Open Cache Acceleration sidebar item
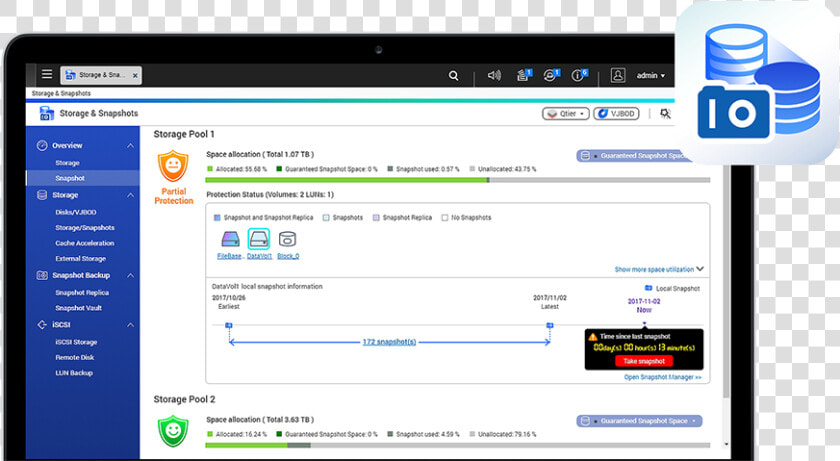 point(85,243)
